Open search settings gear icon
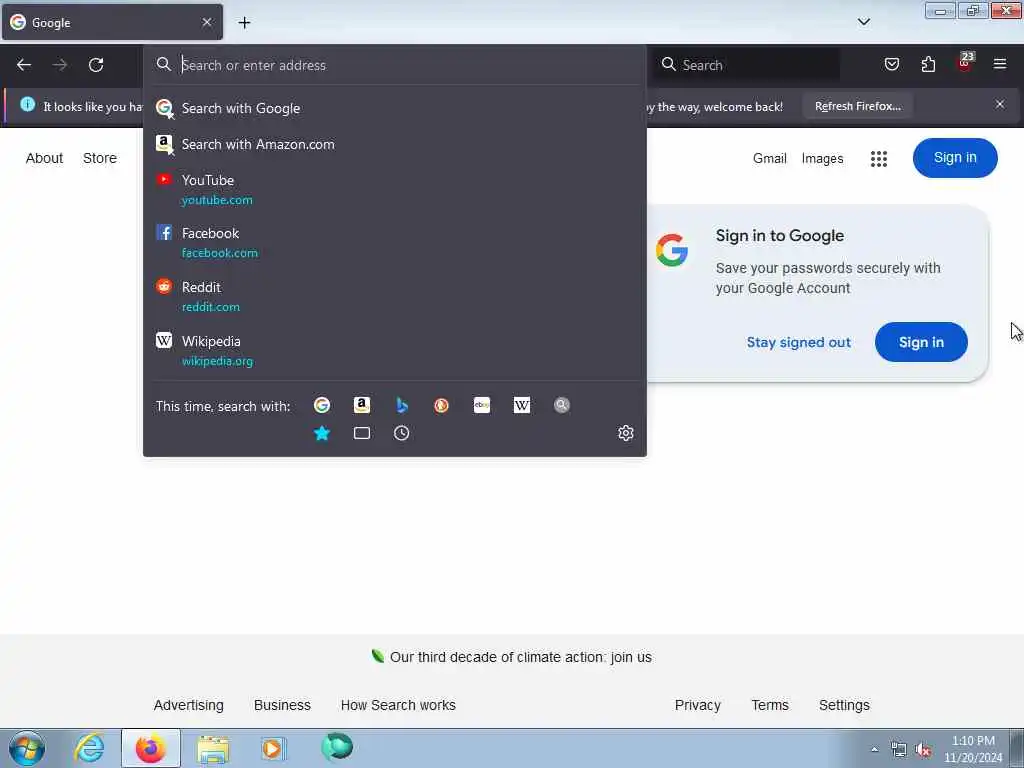The height and width of the screenshot is (768, 1024). tap(626, 433)
